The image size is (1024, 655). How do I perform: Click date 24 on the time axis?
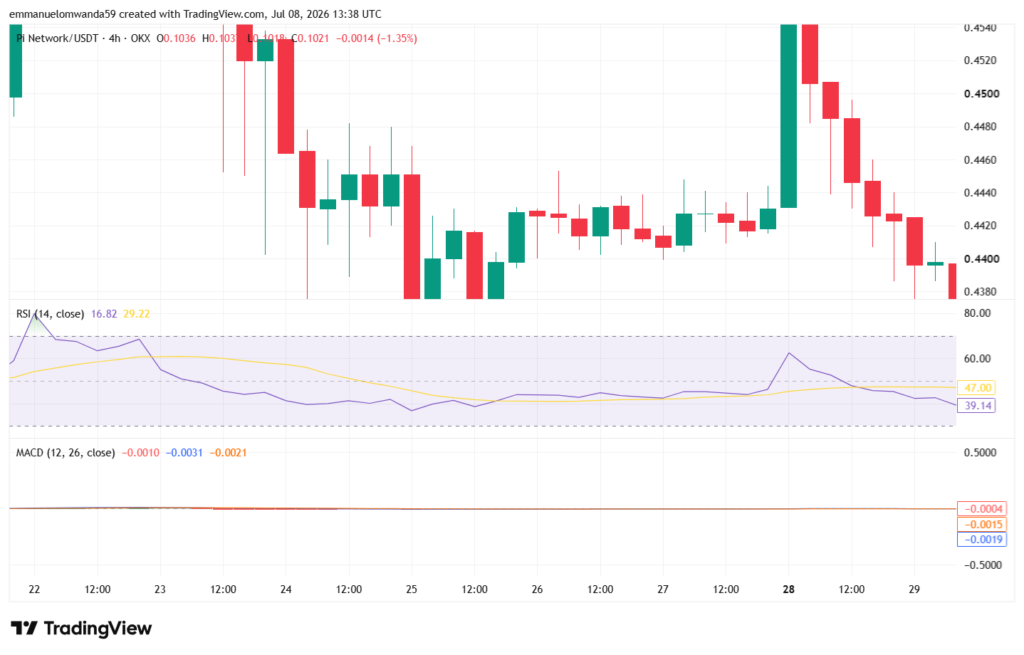click(x=286, y=590)
